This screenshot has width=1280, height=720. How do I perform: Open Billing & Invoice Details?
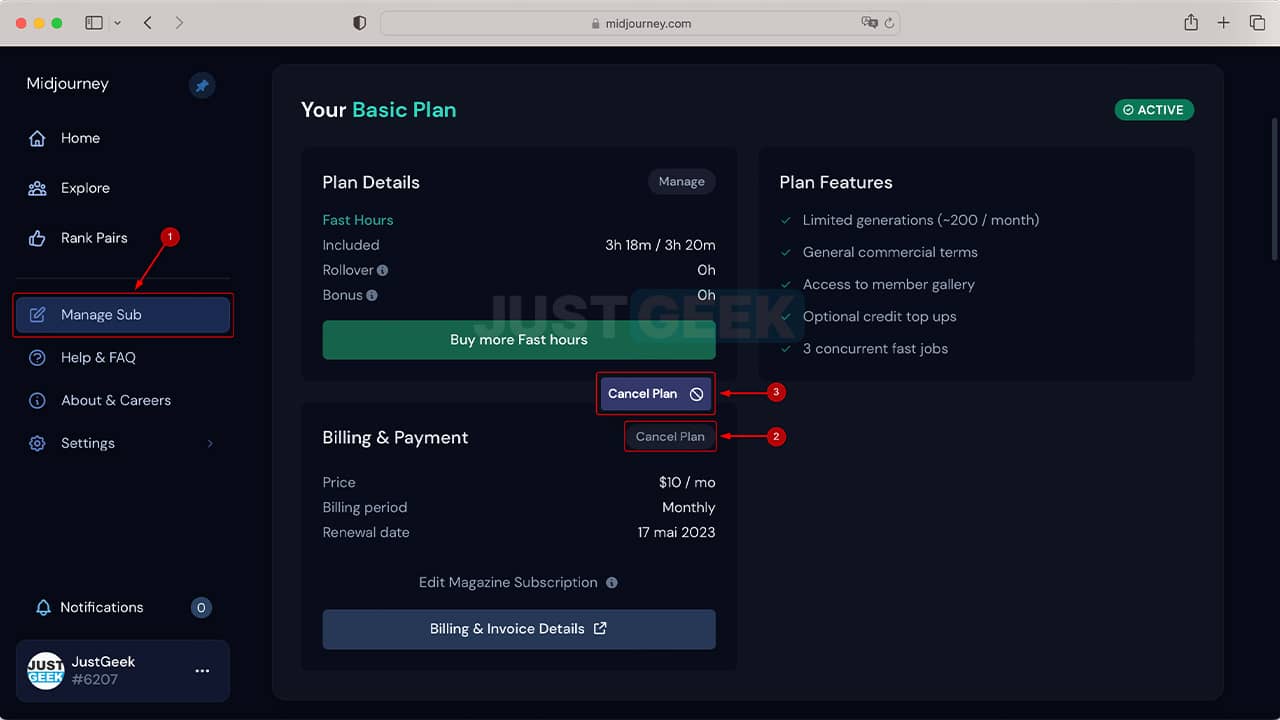(x=519, y=629)
